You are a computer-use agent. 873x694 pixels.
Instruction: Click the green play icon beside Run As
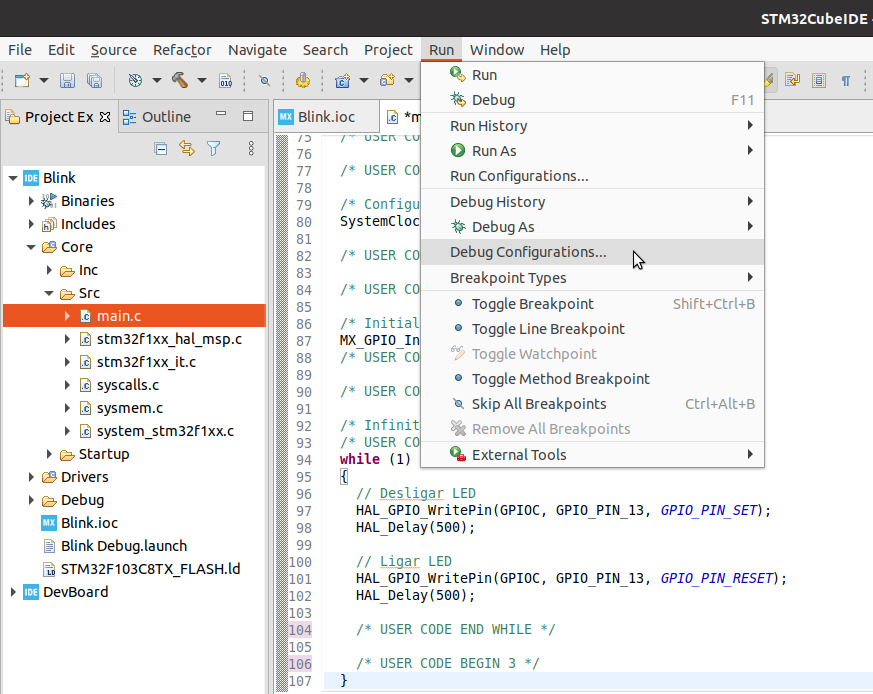[x=458, y=150]
